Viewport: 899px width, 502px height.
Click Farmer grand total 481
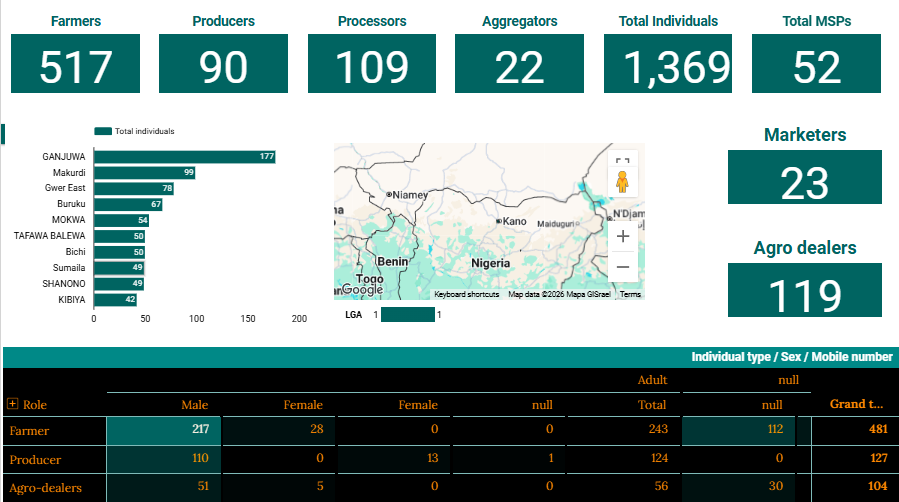click(x=855, y=431)
